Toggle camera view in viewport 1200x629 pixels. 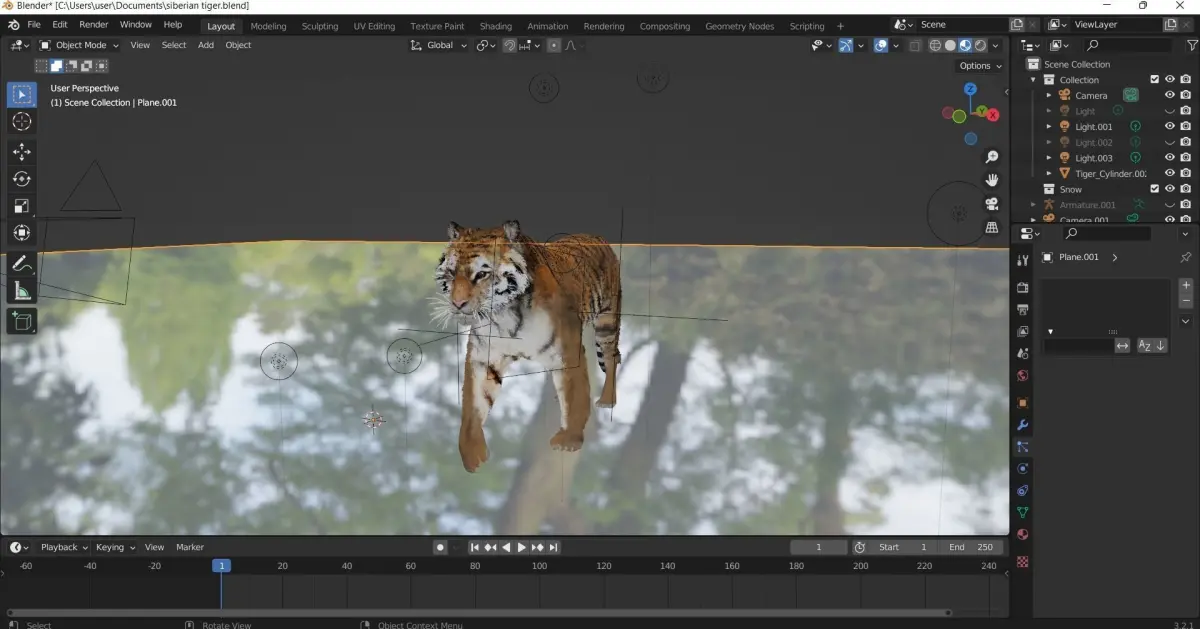tap(992, 204)
